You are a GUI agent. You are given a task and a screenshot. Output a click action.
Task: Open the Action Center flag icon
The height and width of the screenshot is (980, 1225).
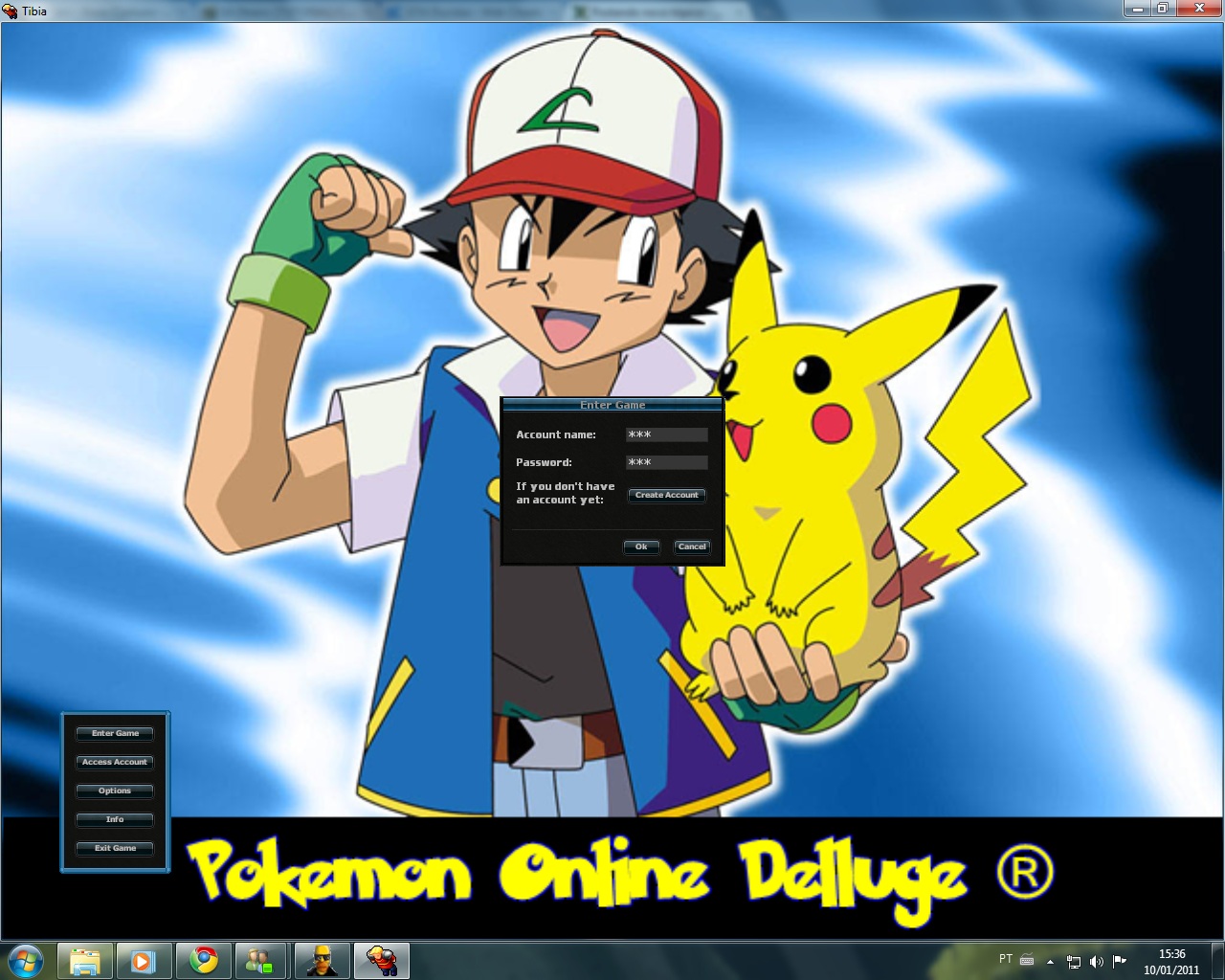tap(1120, 961)
